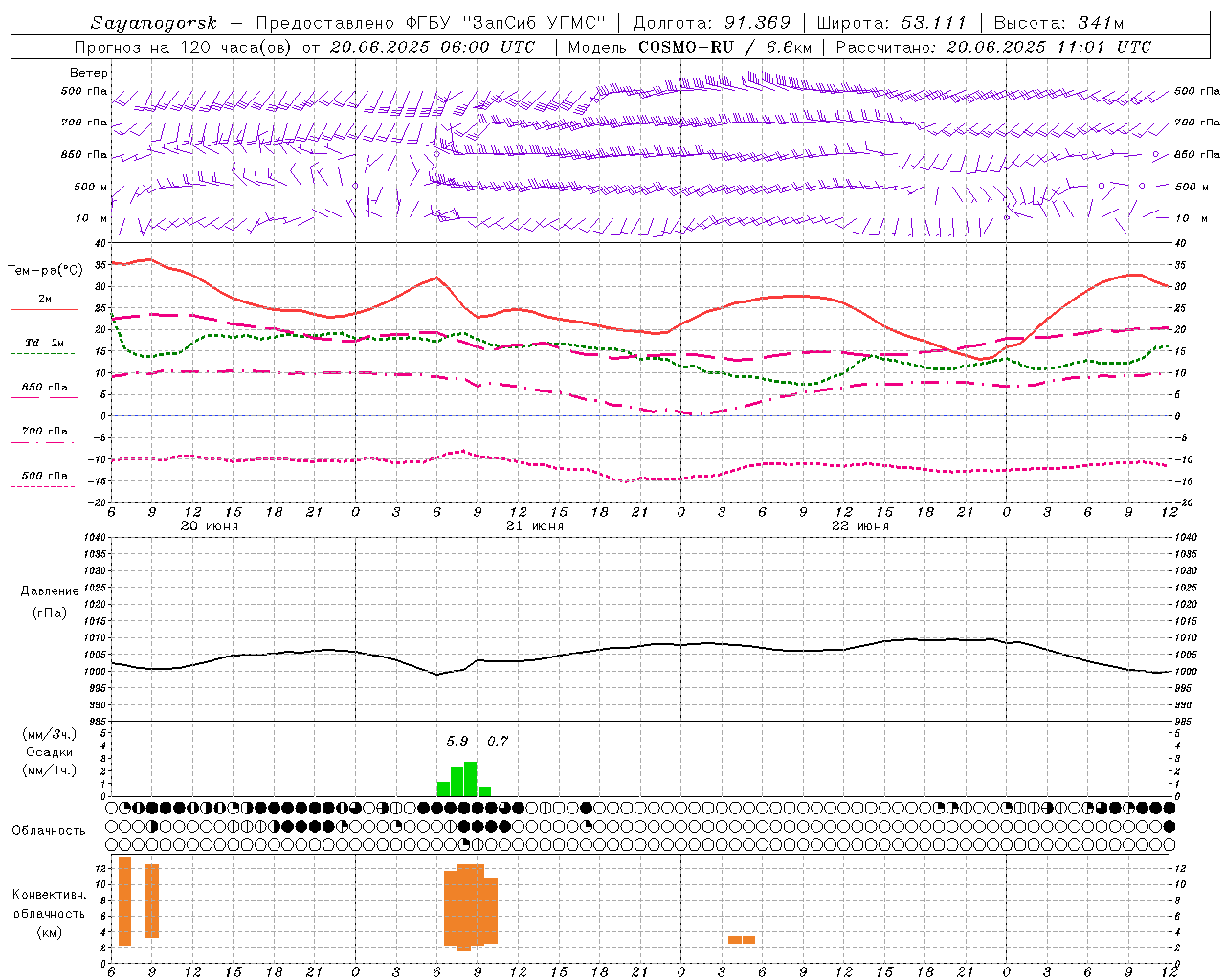
Task: Click the '(мм/1ч.)' precipitation unit label
Action: [x=50, y=770]
